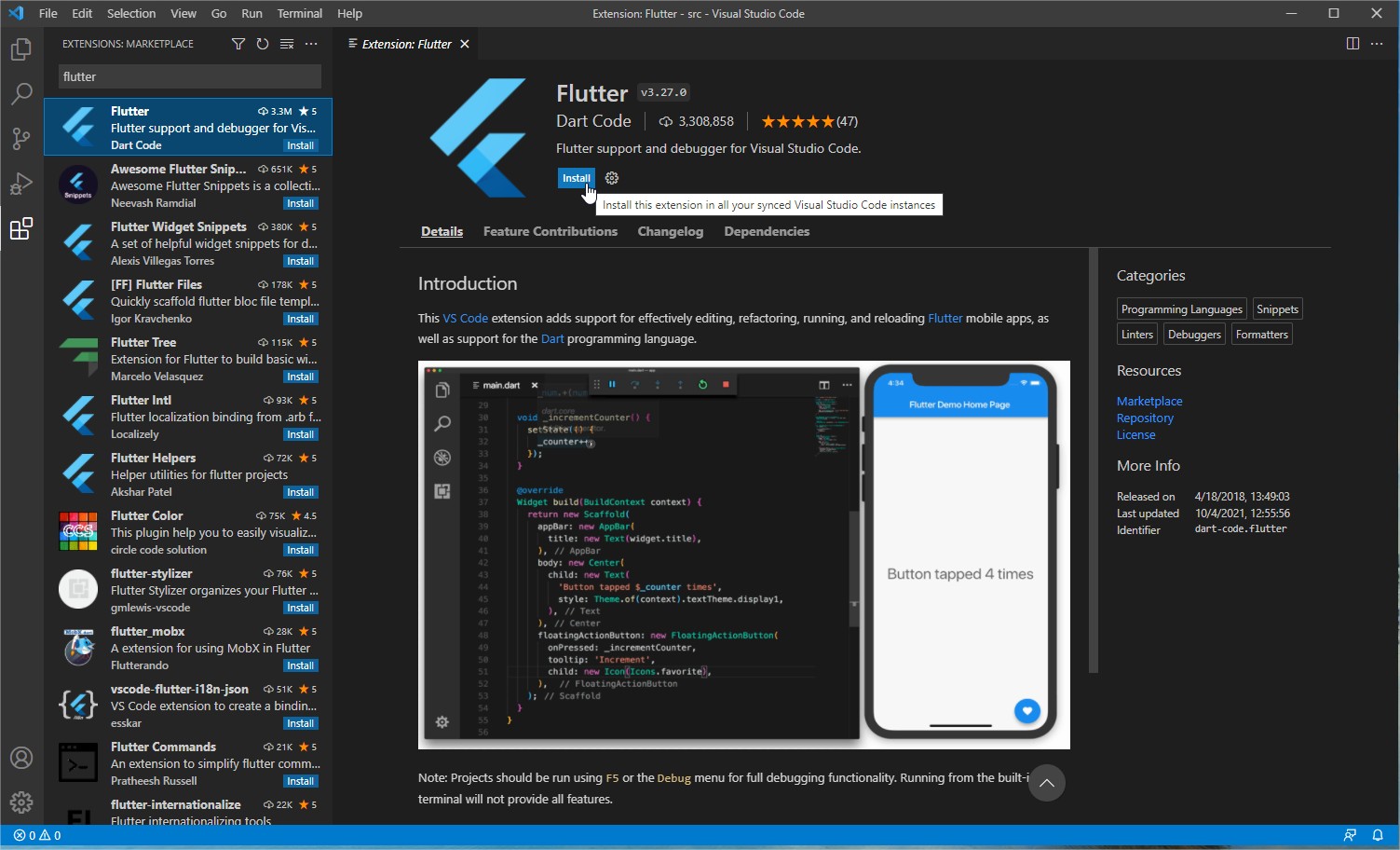This screenshot has height=850, width=1400.
Task: Open the Terminal menu
Action: pyautogui.click(x=300, y=13)
